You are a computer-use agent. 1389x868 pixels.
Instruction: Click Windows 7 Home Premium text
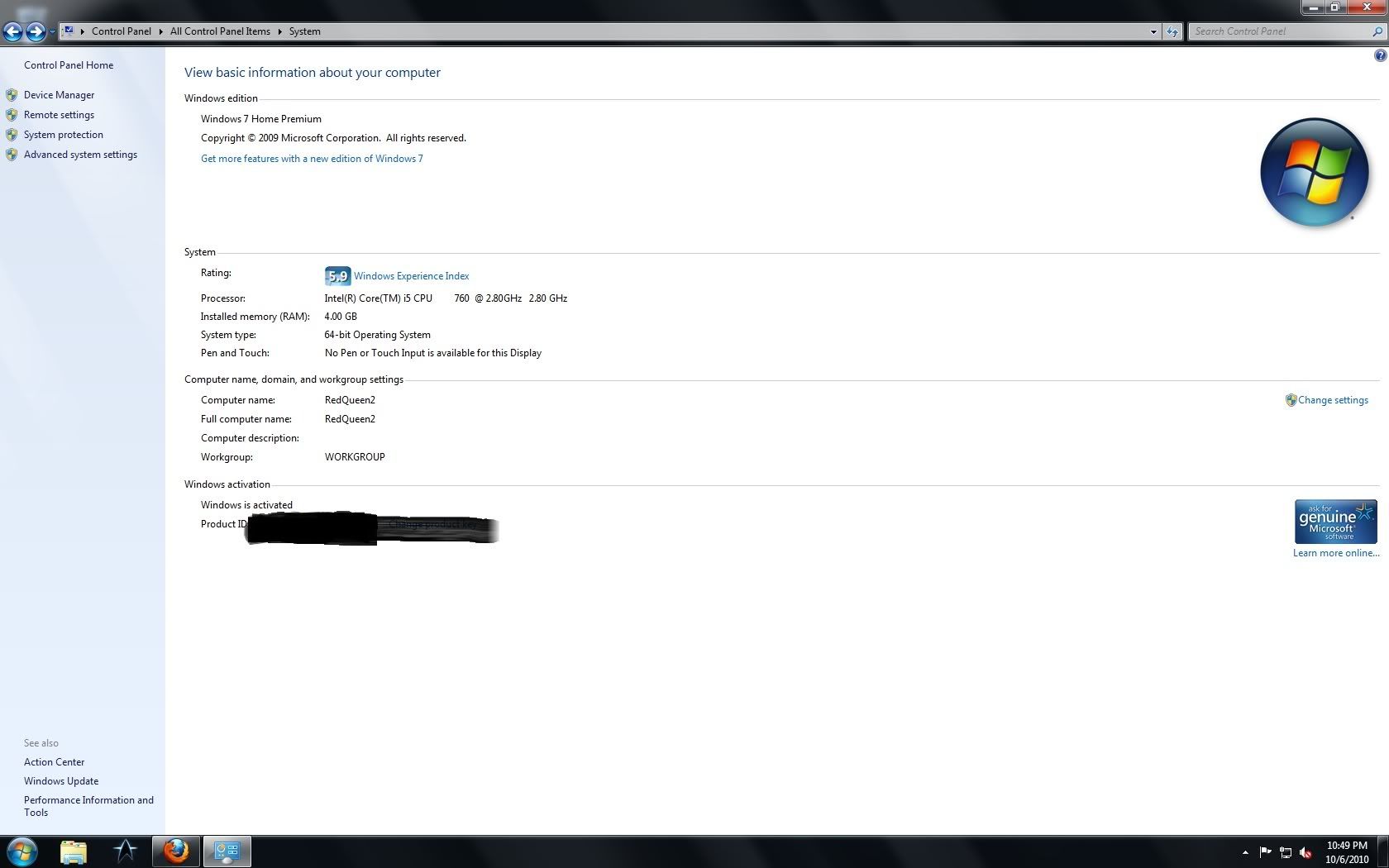point(261,119)
